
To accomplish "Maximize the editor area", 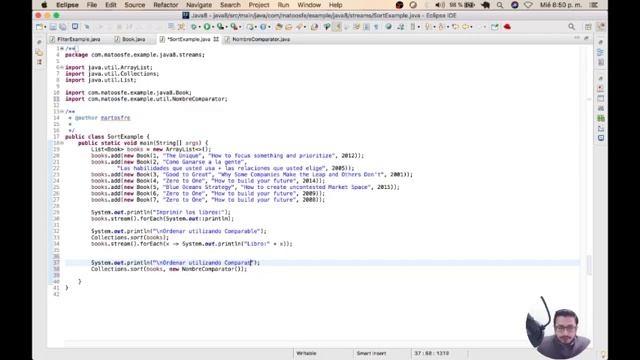I will [587, 38].
